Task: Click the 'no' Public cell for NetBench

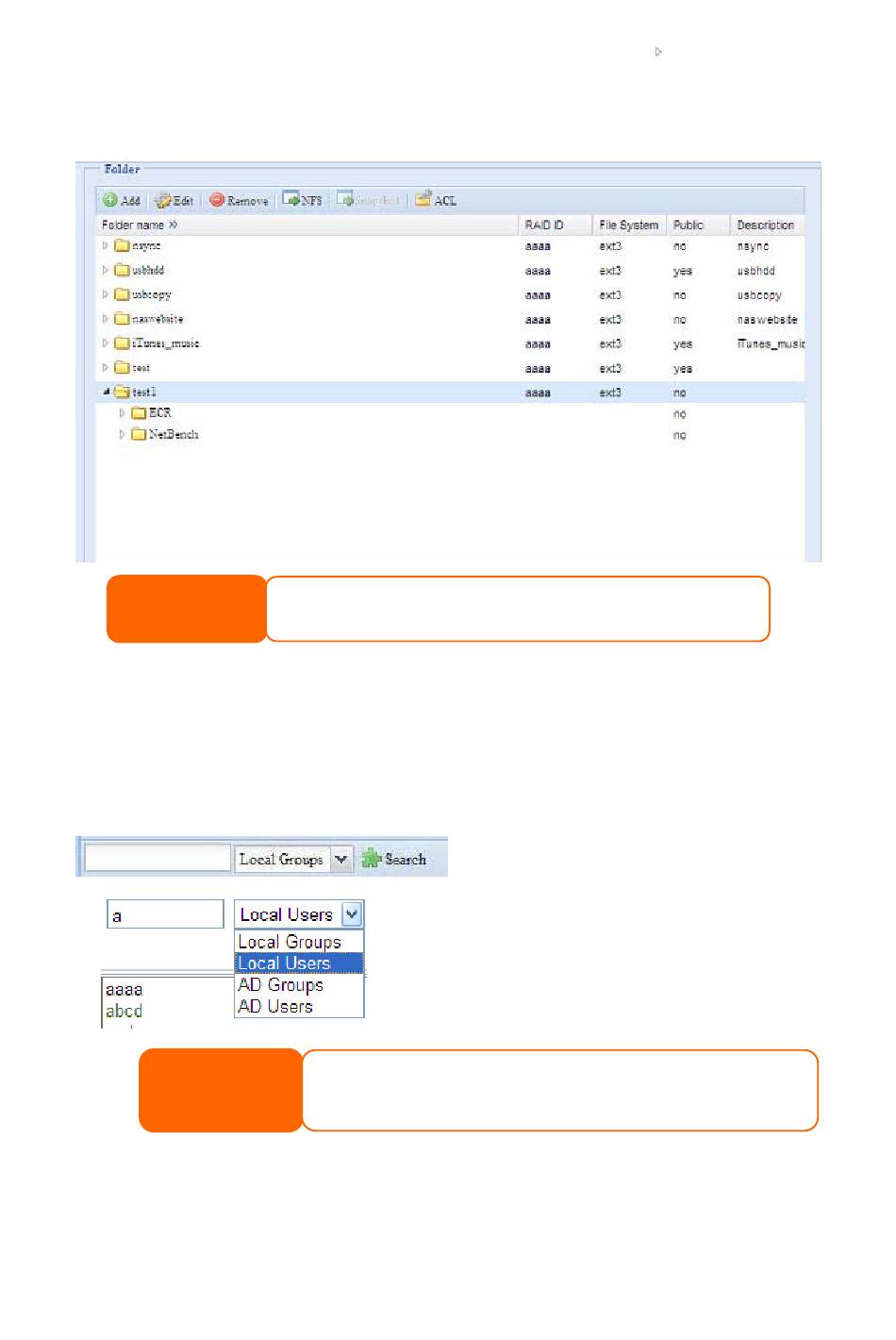Action: point(680,435)
